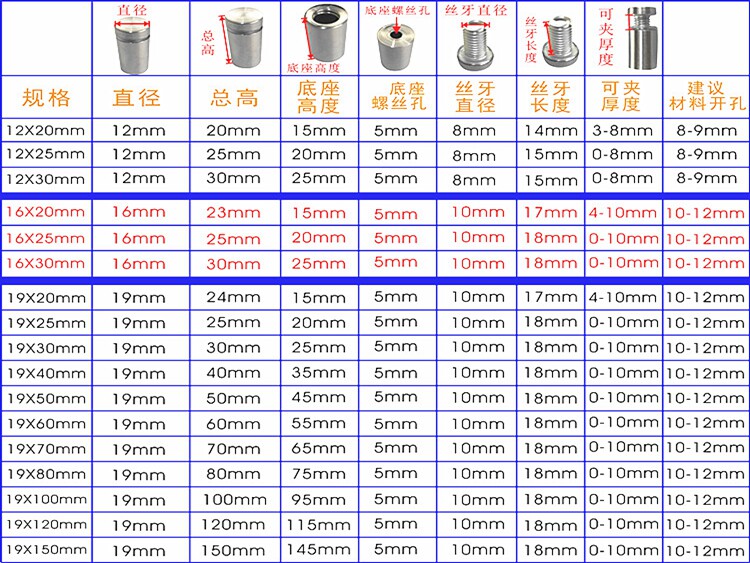The height and width of the screenshot is (563, 750).
Task: Click the 底座螺丝孔 screw hole product image
Action: (x=396, y=47)
